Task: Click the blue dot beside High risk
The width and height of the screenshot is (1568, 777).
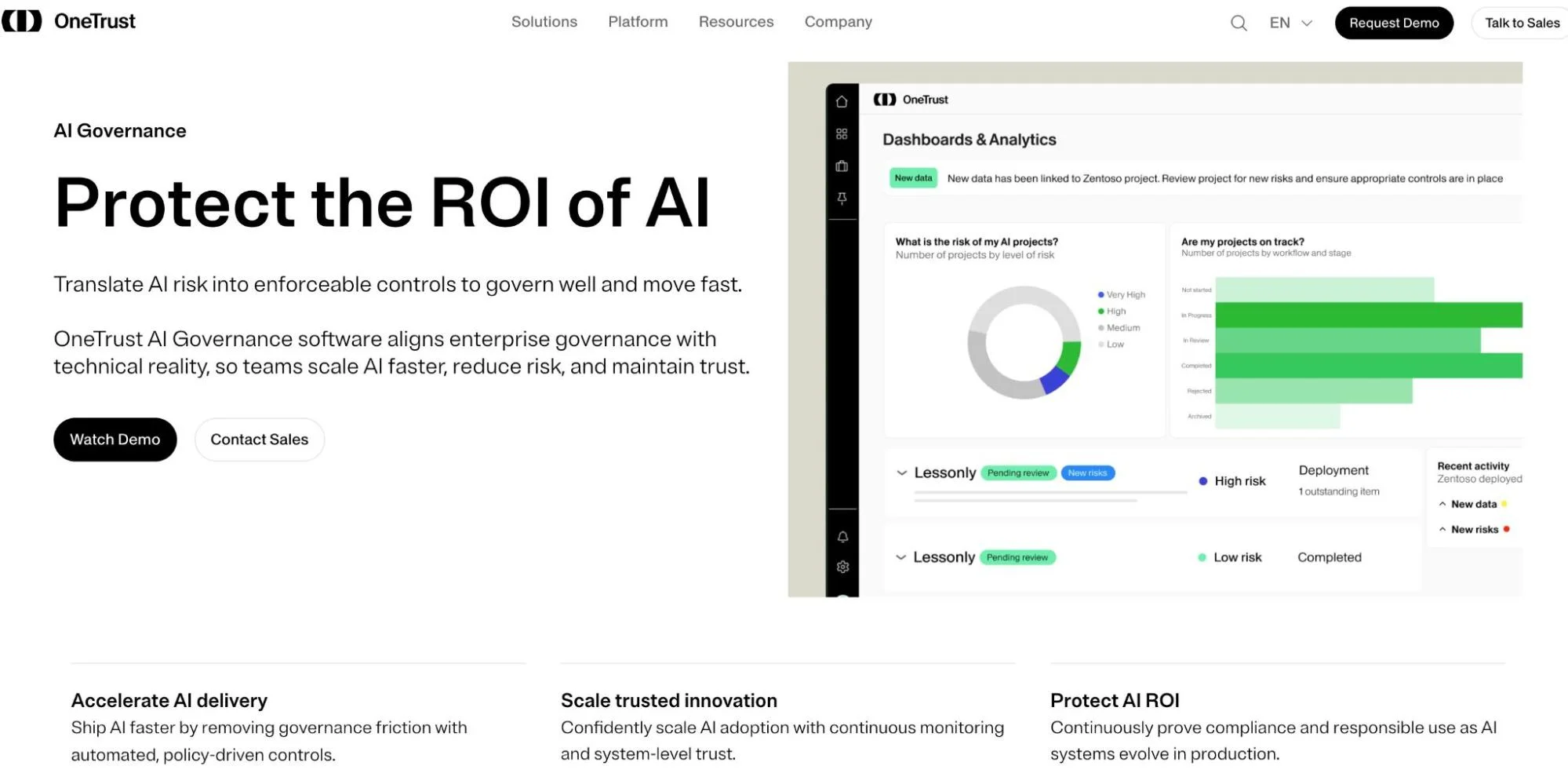Action: (1202, 481)
